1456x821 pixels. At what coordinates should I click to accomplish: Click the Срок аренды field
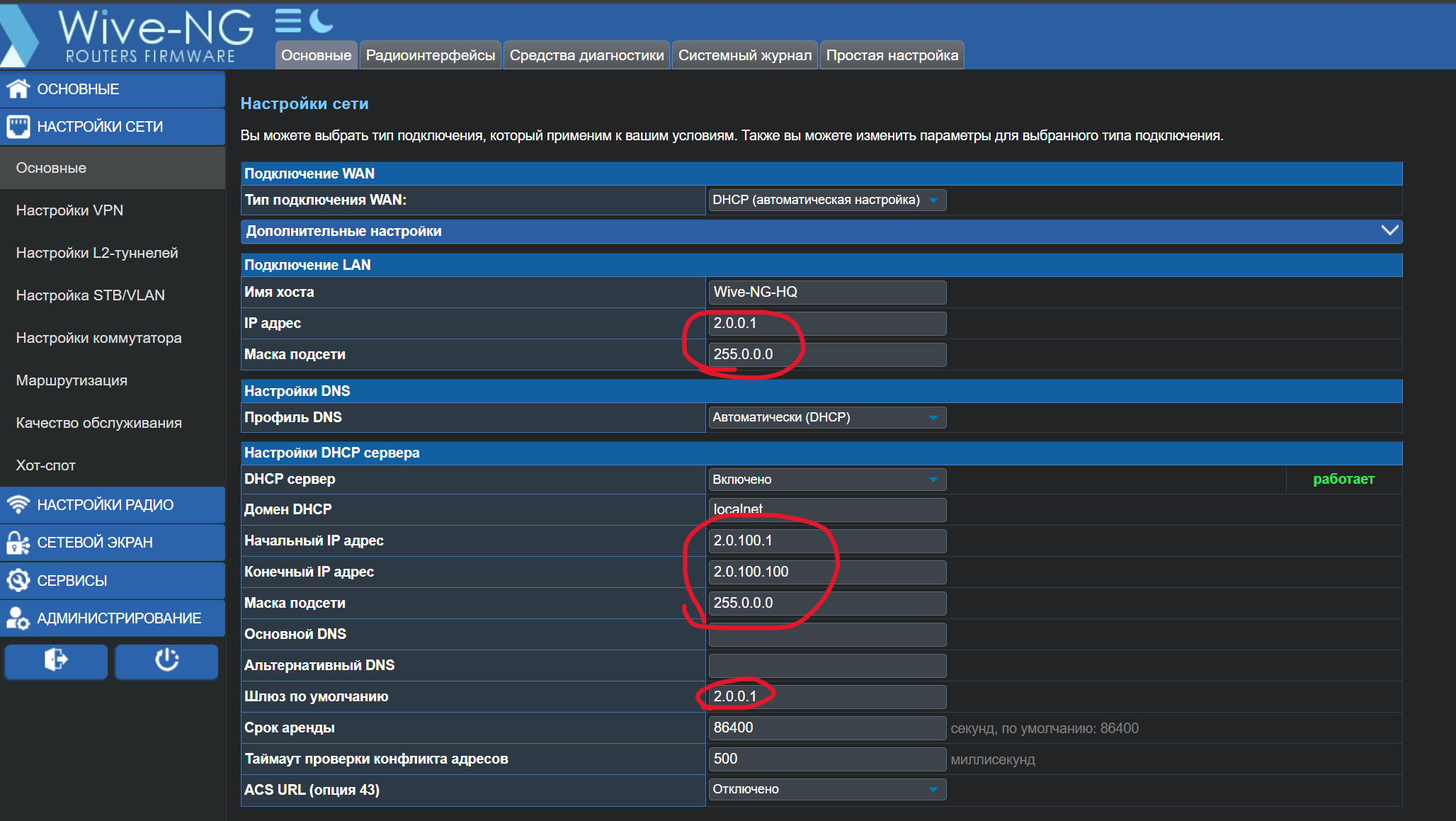coord(827,727)
